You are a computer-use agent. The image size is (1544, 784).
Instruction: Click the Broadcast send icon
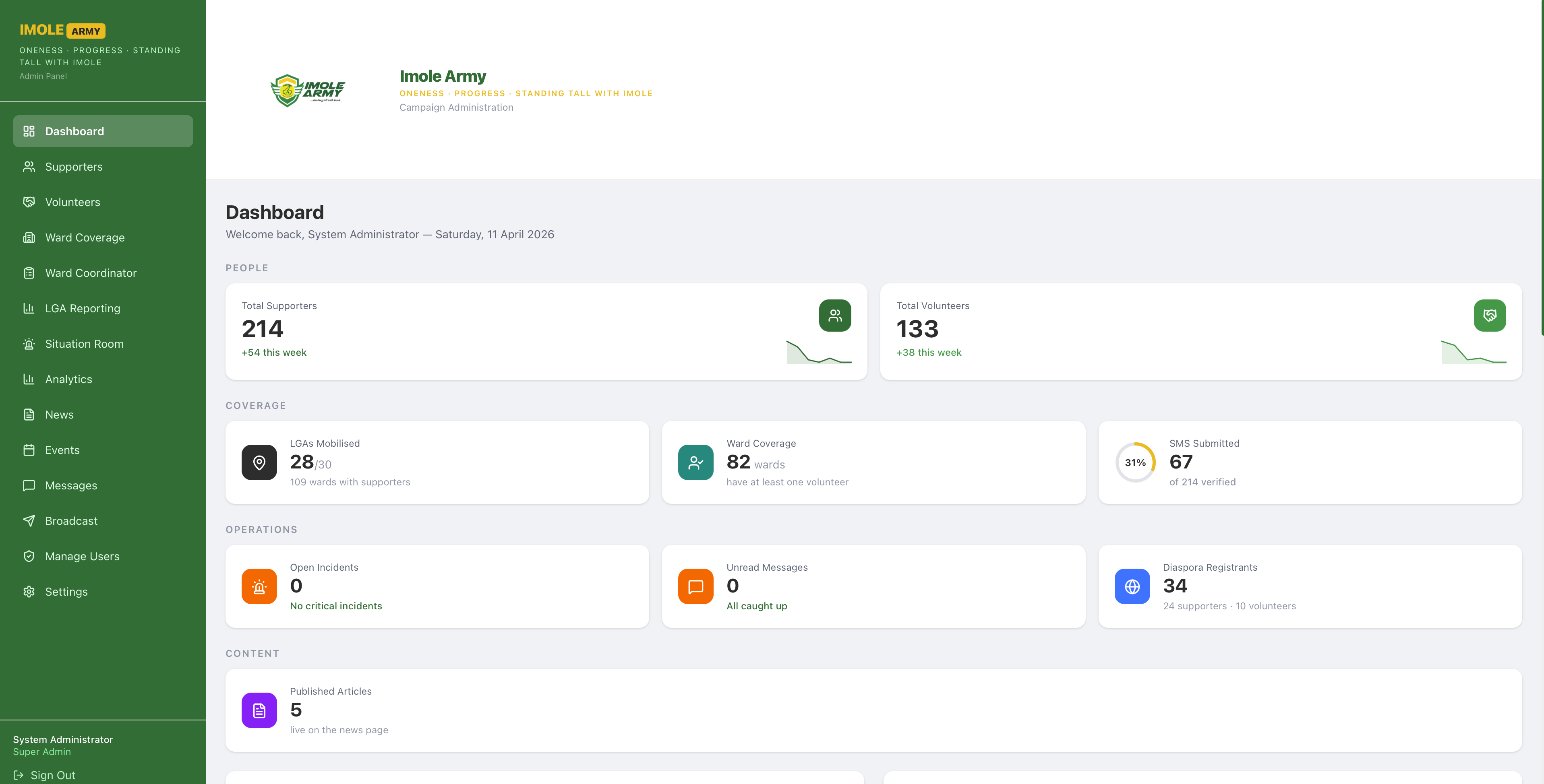coord(29,520)
